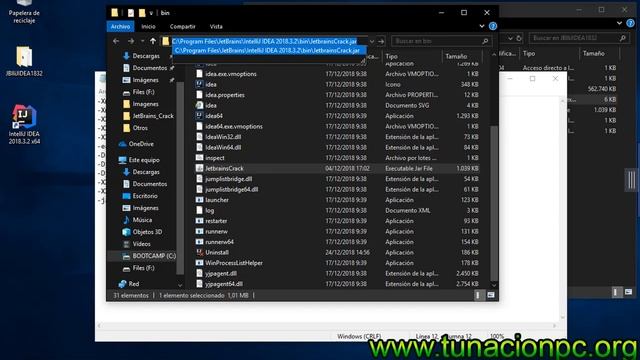This screenshot has height=360, width=640.
Task: Select the idea64 application icon
Action: (x=199, y=116)
